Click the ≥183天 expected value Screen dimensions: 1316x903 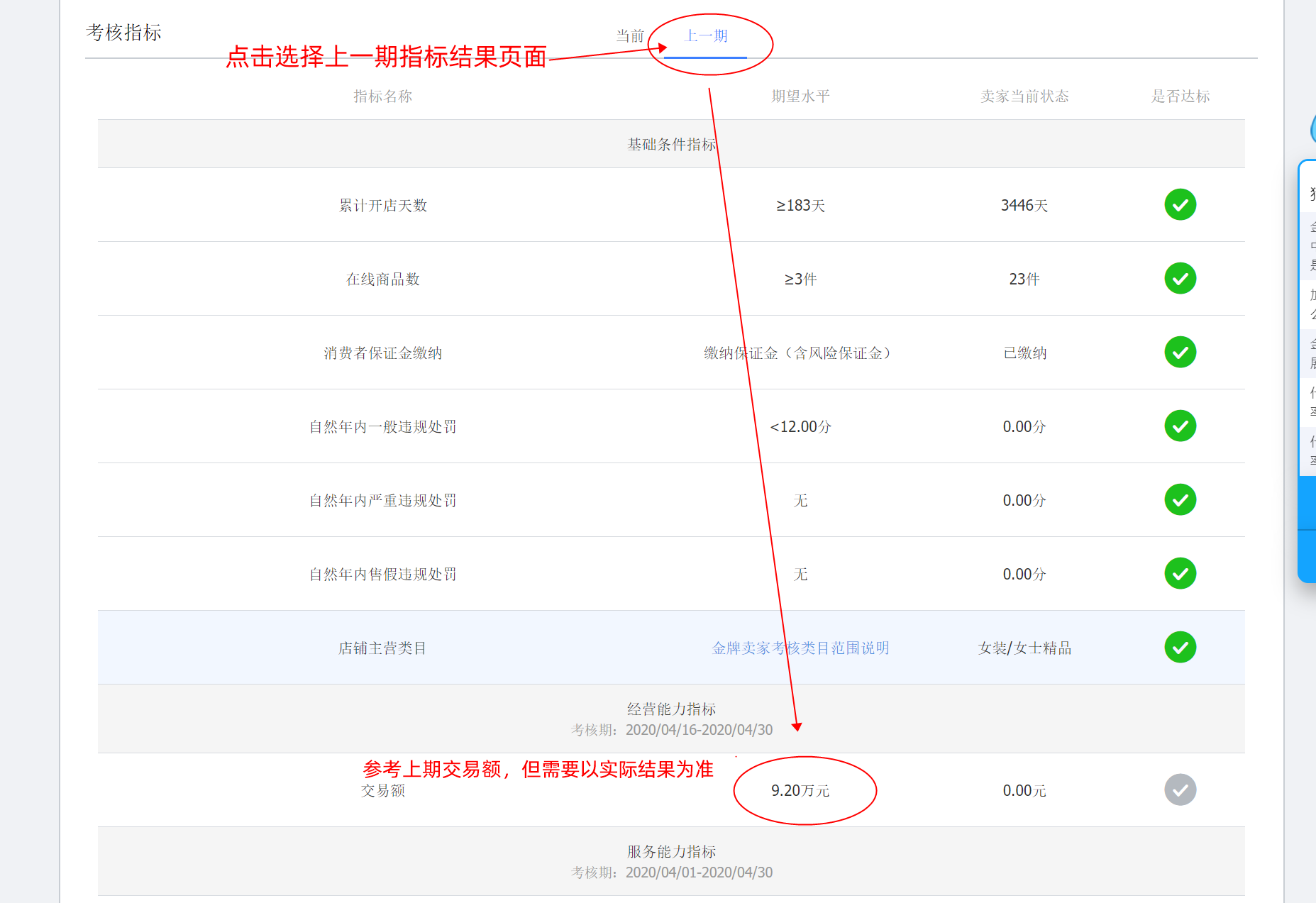coord(800,206)
